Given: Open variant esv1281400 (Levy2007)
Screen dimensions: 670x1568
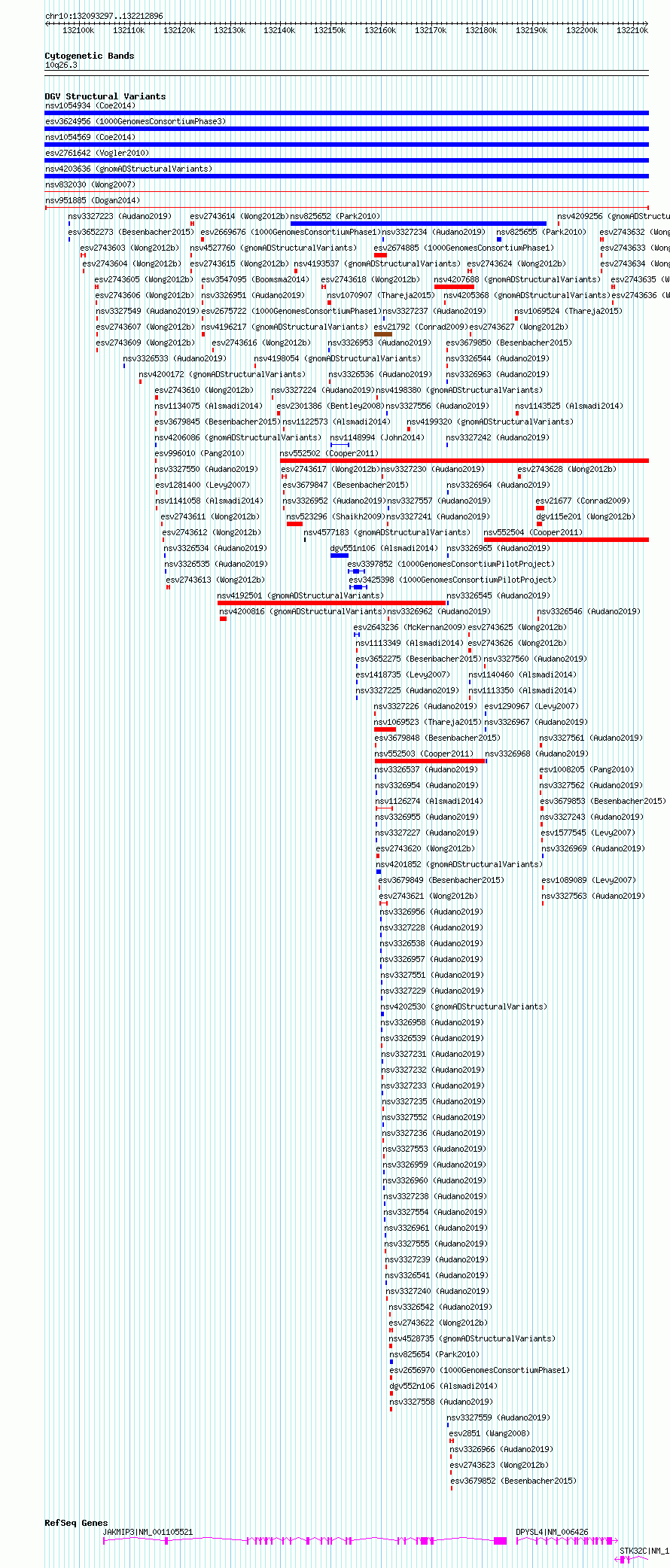Looking at the screenshot, I should click(x=202, y=485).
